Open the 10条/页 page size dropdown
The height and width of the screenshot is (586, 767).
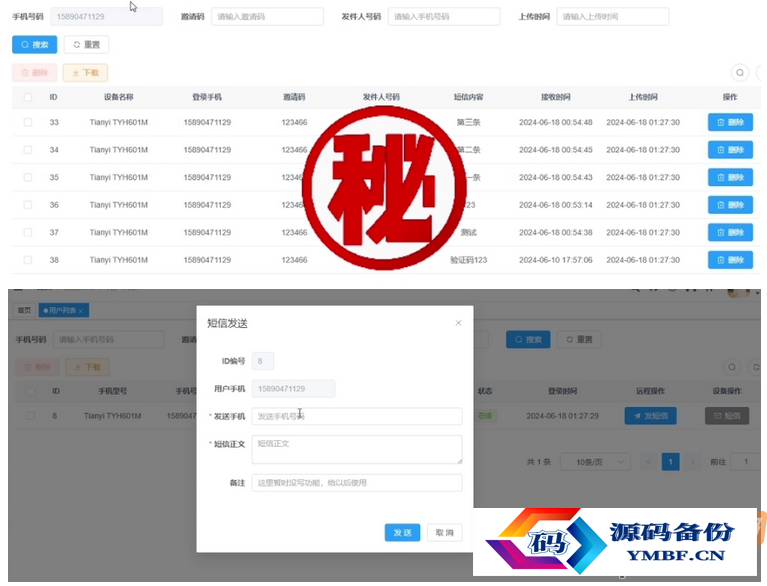pyautogui.click(x=595, y=462)
